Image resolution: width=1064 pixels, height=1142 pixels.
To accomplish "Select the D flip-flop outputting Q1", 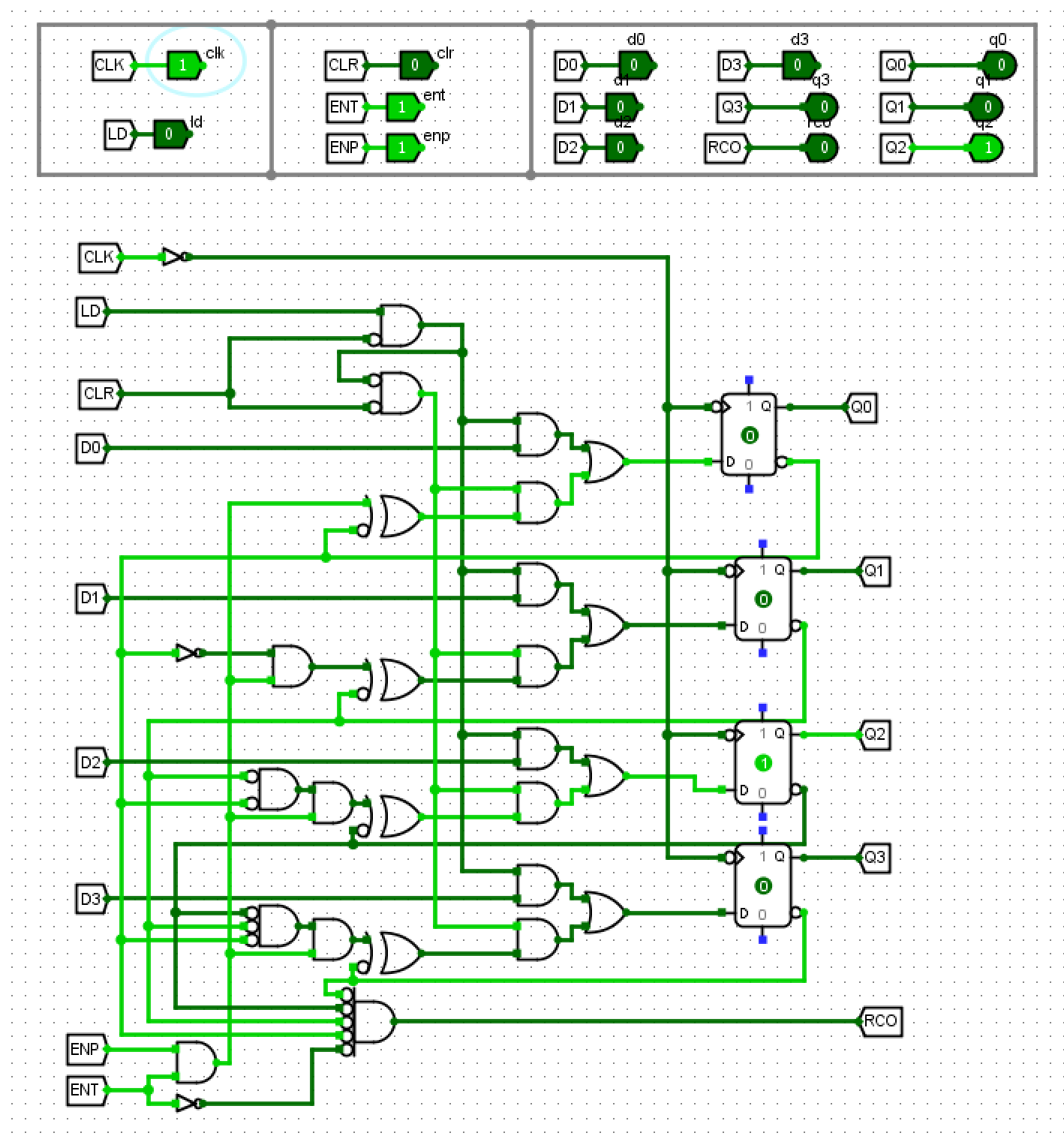I will [763, 598].
